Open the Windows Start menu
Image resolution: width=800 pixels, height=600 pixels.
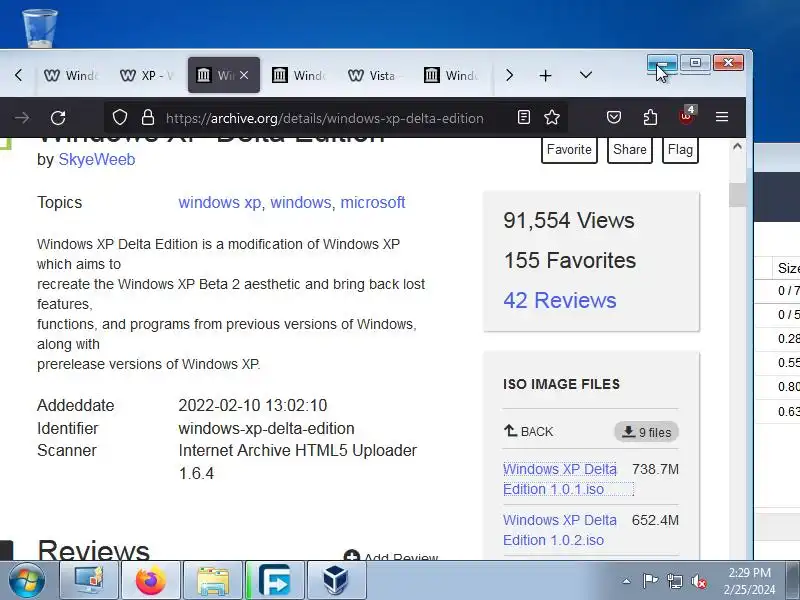click(x=26, y=581)
